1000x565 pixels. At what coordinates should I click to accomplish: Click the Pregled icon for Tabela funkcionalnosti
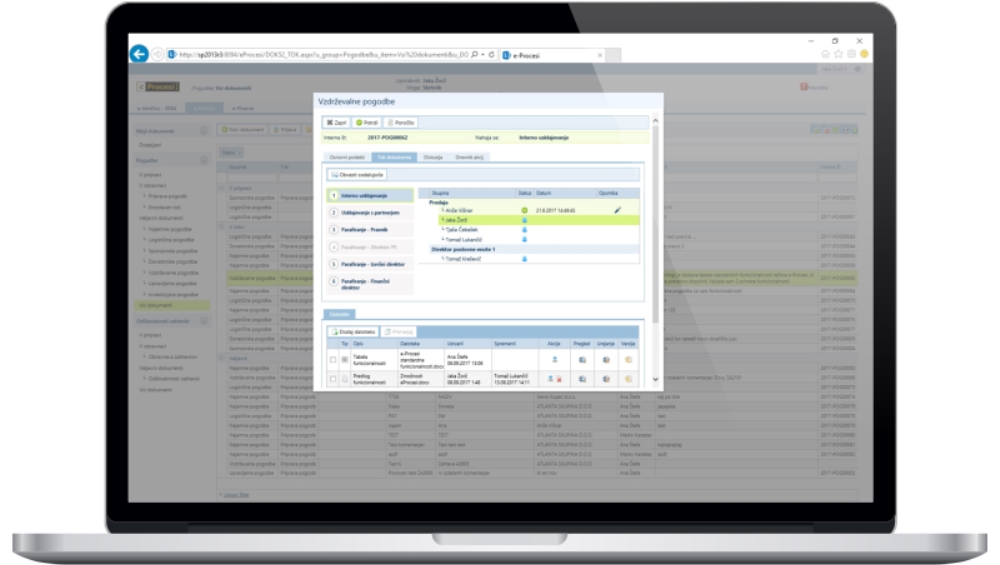coord(581,358)
